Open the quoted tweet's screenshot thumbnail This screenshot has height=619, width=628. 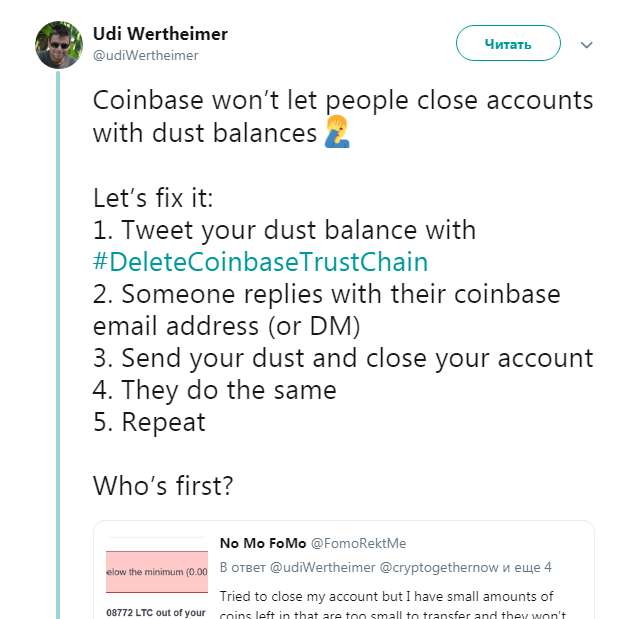[x=156, y=582]
